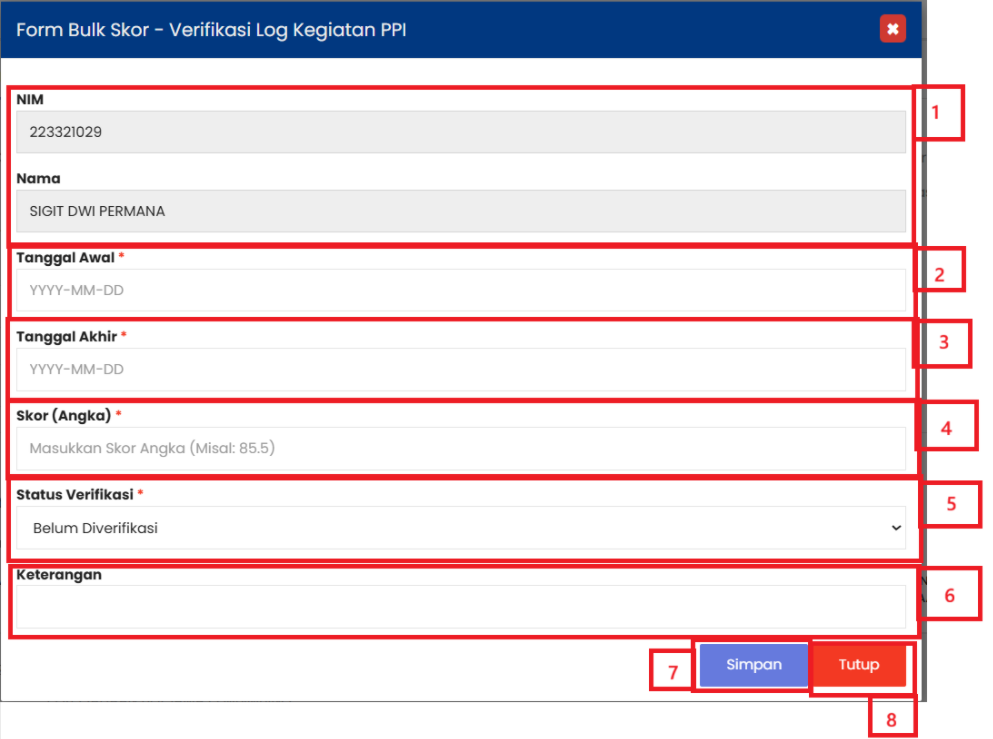Click the NIM label text
993x739 pixels.
pyautogui.click(x=30, y=100)
